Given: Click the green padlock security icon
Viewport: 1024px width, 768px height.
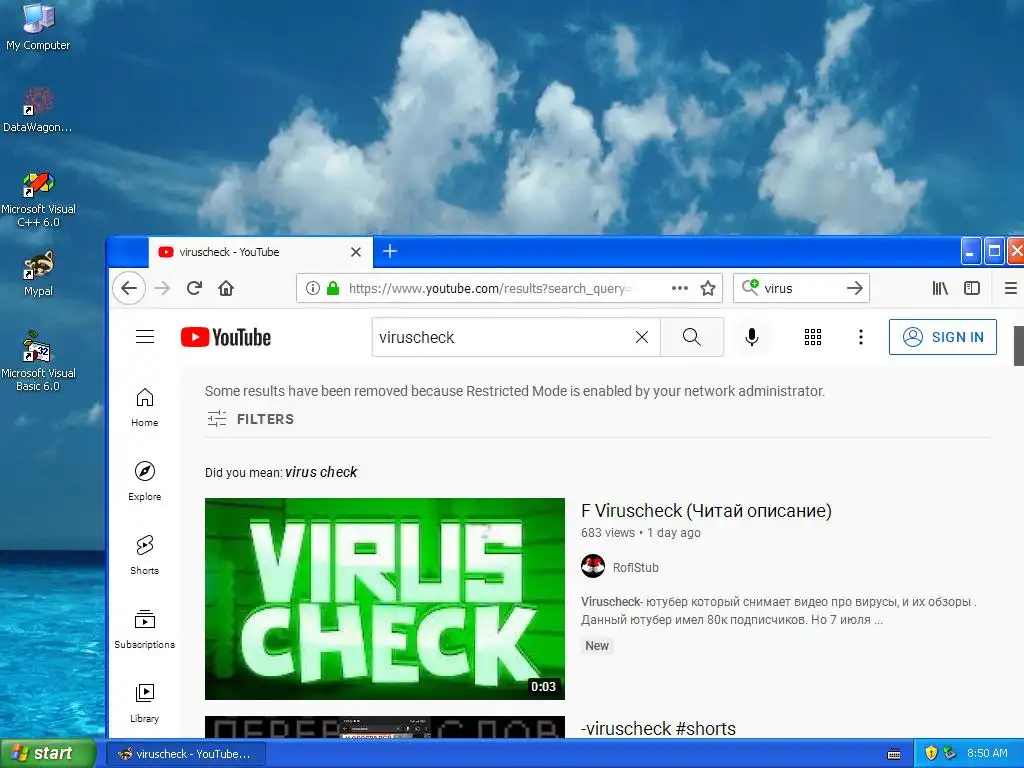Looking at the screenshot, I should click(x=333, y=288).
